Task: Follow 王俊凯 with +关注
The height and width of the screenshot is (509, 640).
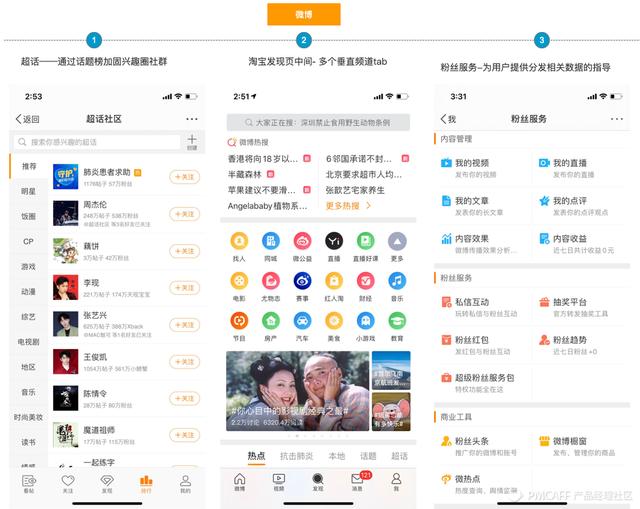Action: coord(184,362)
